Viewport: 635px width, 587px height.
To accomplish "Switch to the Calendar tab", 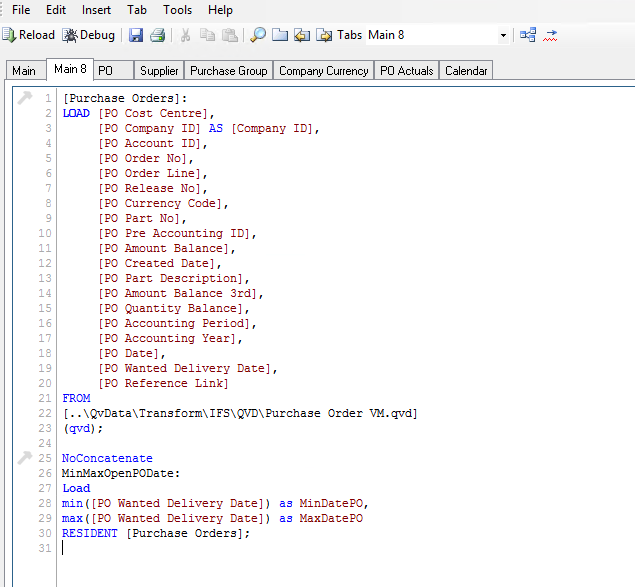I will pos(466,71).
